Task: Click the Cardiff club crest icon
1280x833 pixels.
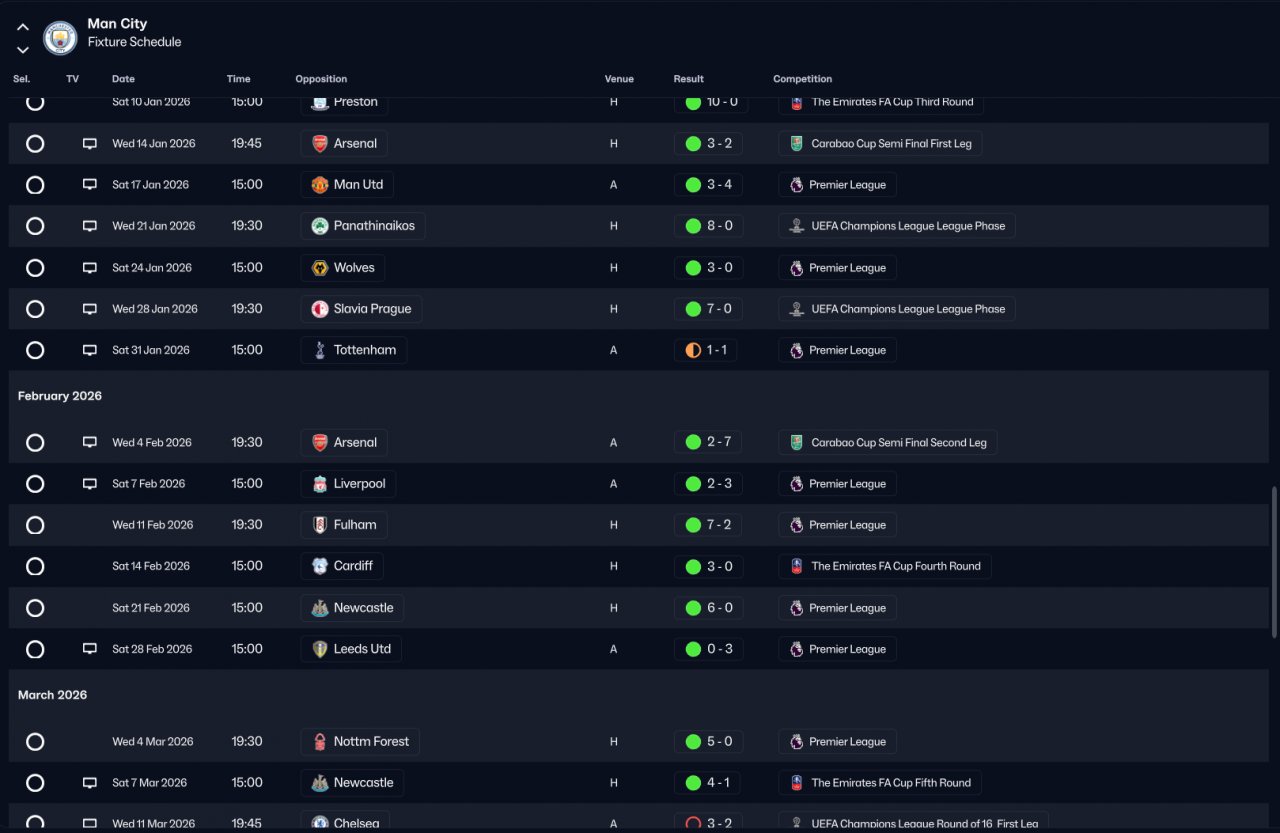Action: pyautogui.click(x=320, y=566)
